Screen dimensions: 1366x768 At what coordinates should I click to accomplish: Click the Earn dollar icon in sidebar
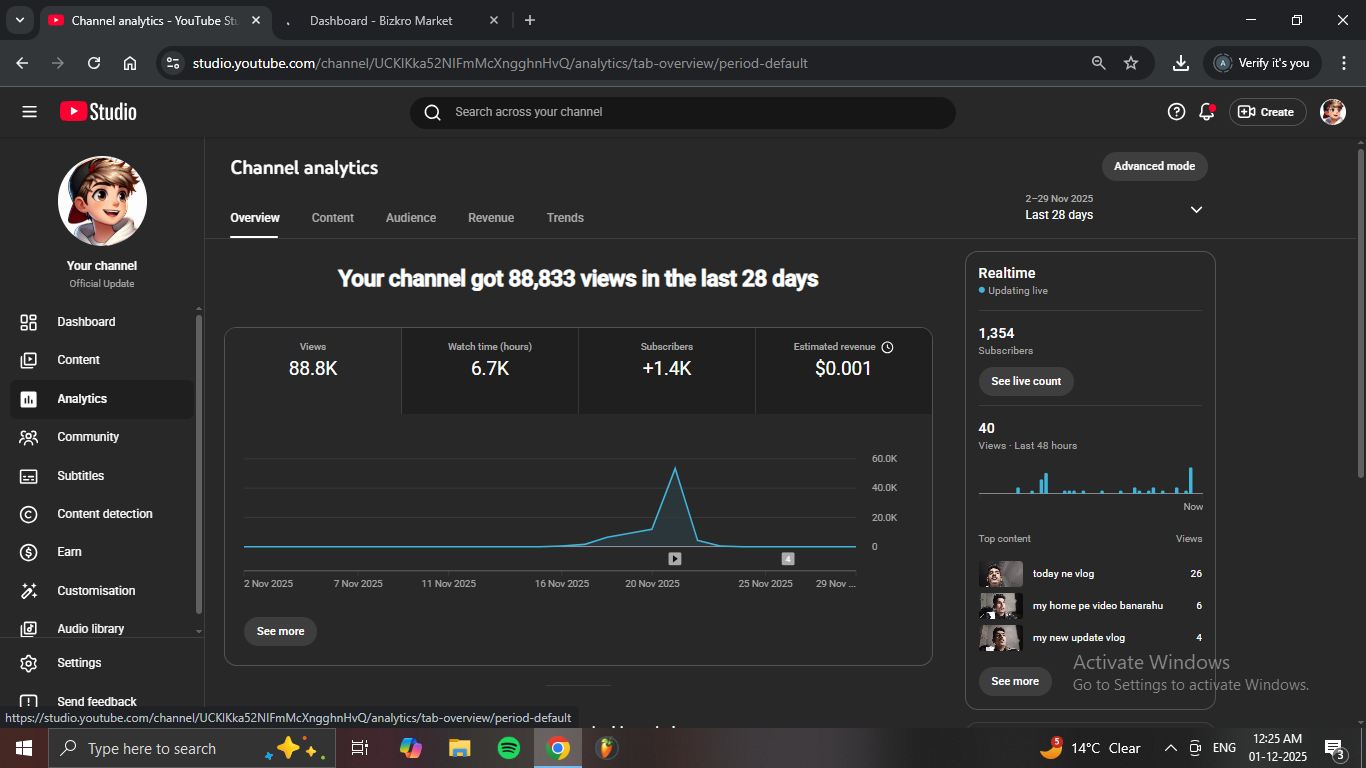point(29,552)
